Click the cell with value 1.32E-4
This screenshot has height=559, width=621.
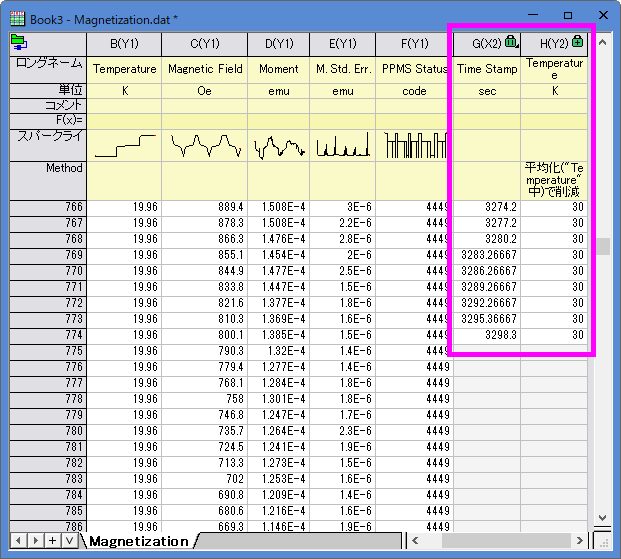pos(279,351)
